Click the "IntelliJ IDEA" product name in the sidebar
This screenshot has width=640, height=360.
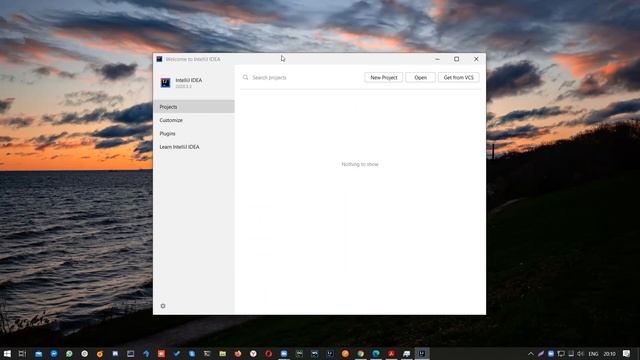click(x=189, y=80)
